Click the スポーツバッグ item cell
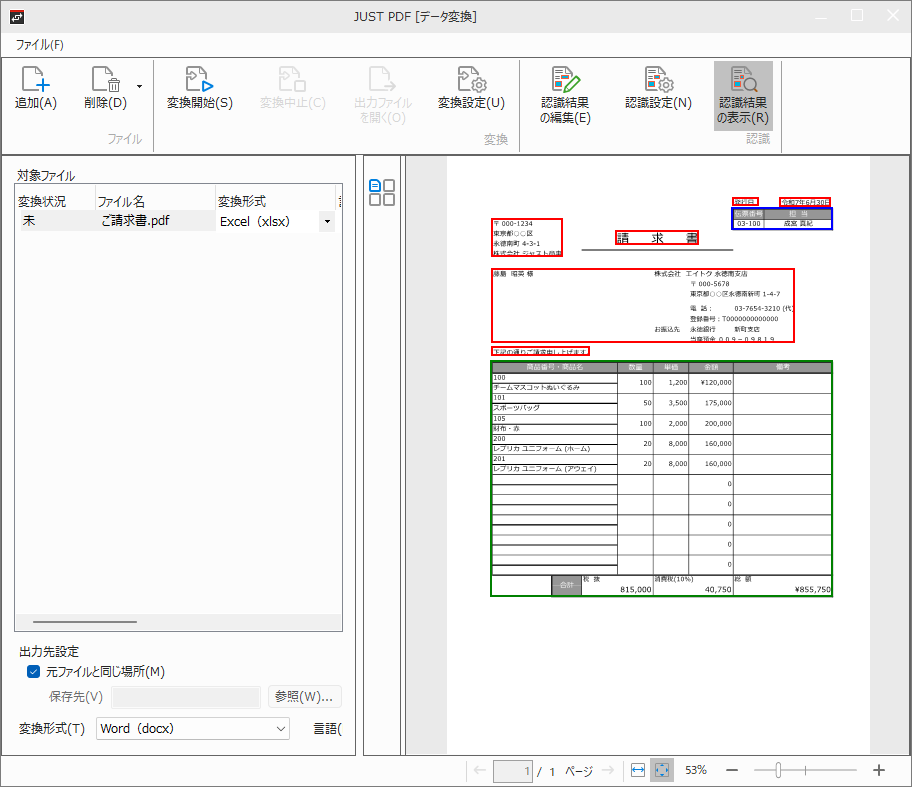 coord(554,408)
